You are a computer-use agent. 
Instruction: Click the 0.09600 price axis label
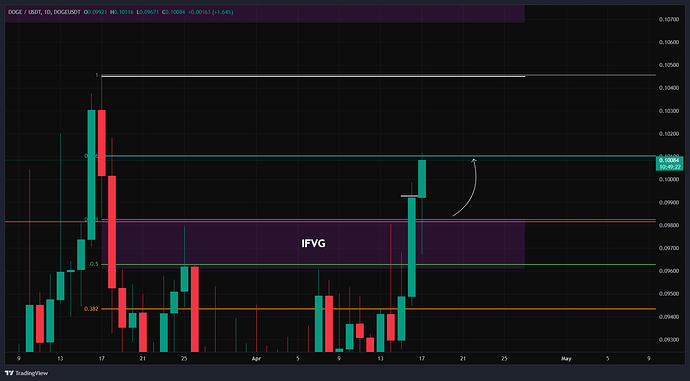[x=668, y=271]
